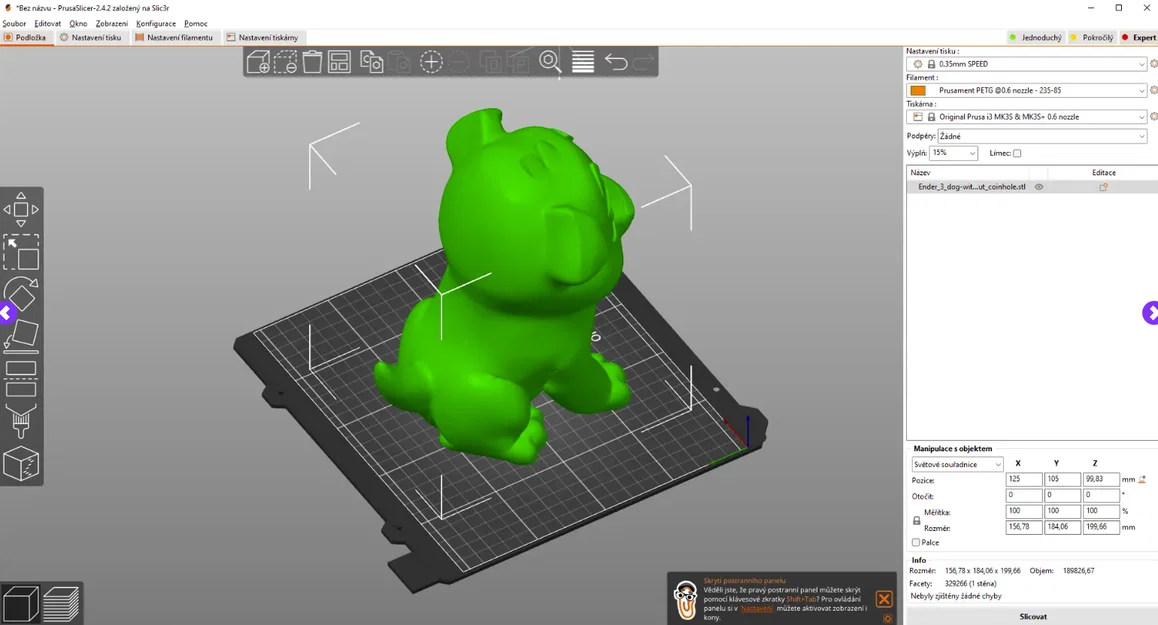1158x625 pixels.
Task: Click the right purple arrow button
Action: [1151, 313]
